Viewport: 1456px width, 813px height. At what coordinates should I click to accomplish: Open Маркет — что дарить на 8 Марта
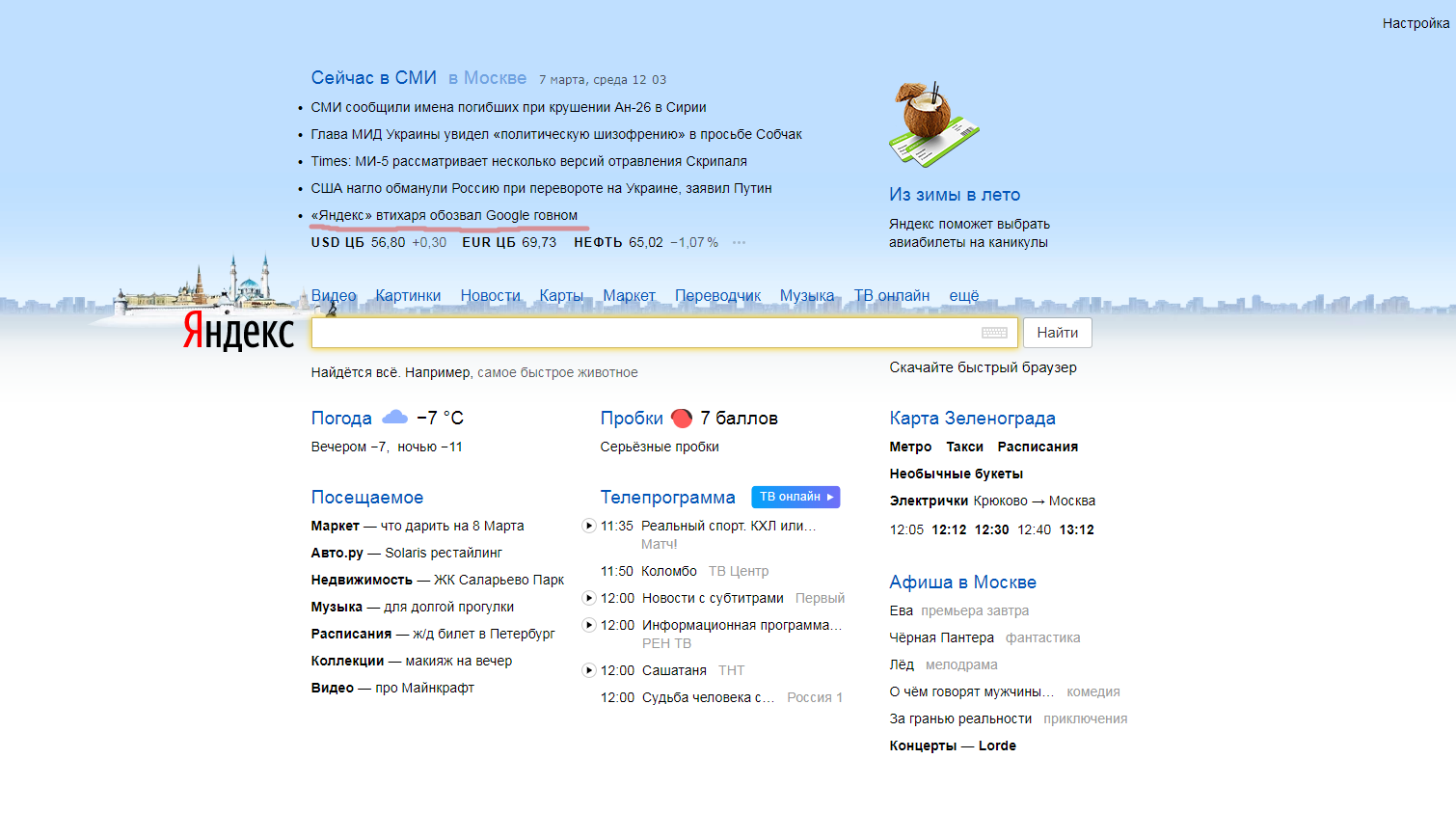[x=418, y=526]
